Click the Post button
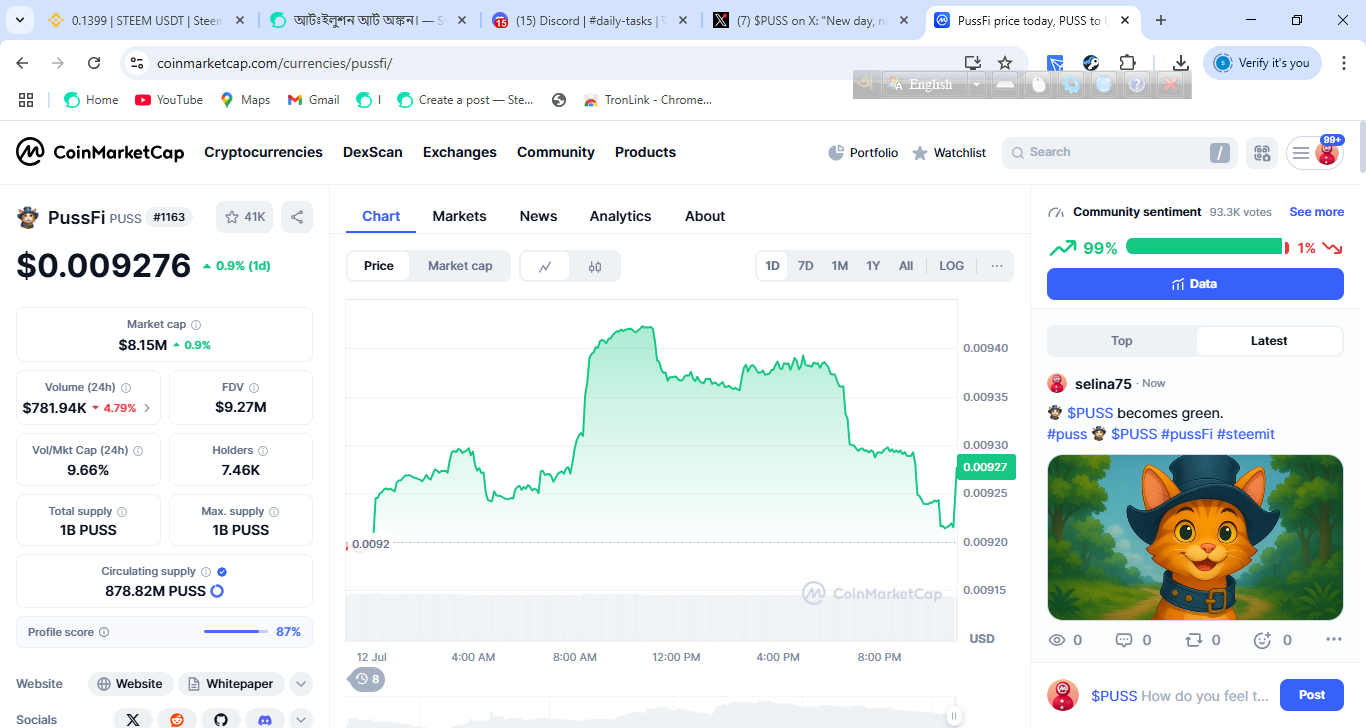This screenshot has width=1366, height=728. tap(1312, 695)
